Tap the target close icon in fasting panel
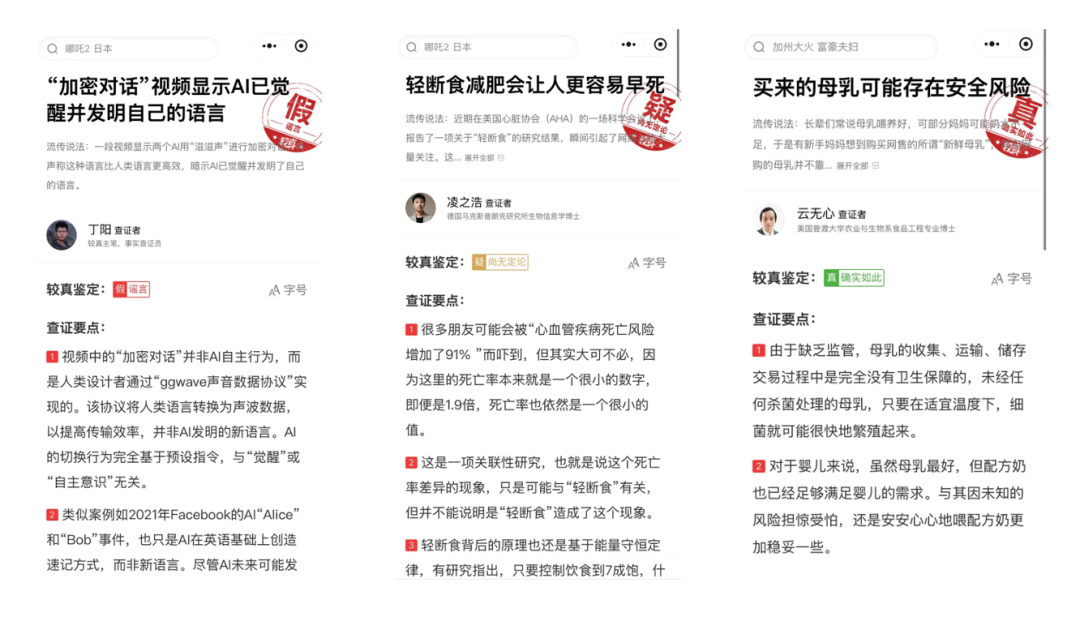The width and height of the screenshot is (1080, 634). tap(660, 45)
